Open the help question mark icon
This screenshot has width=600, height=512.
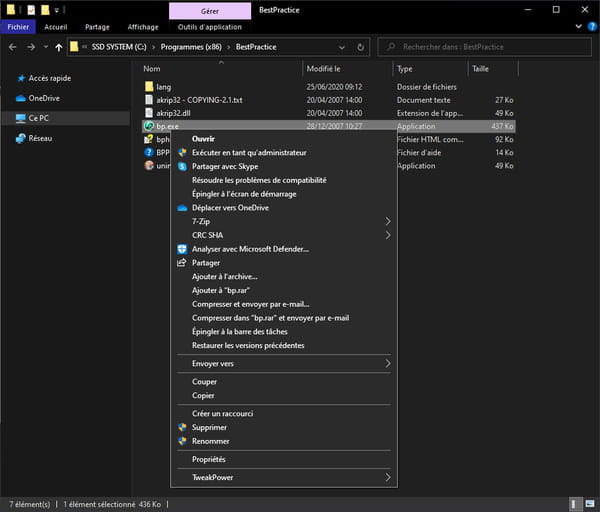[x=592, y=26]
